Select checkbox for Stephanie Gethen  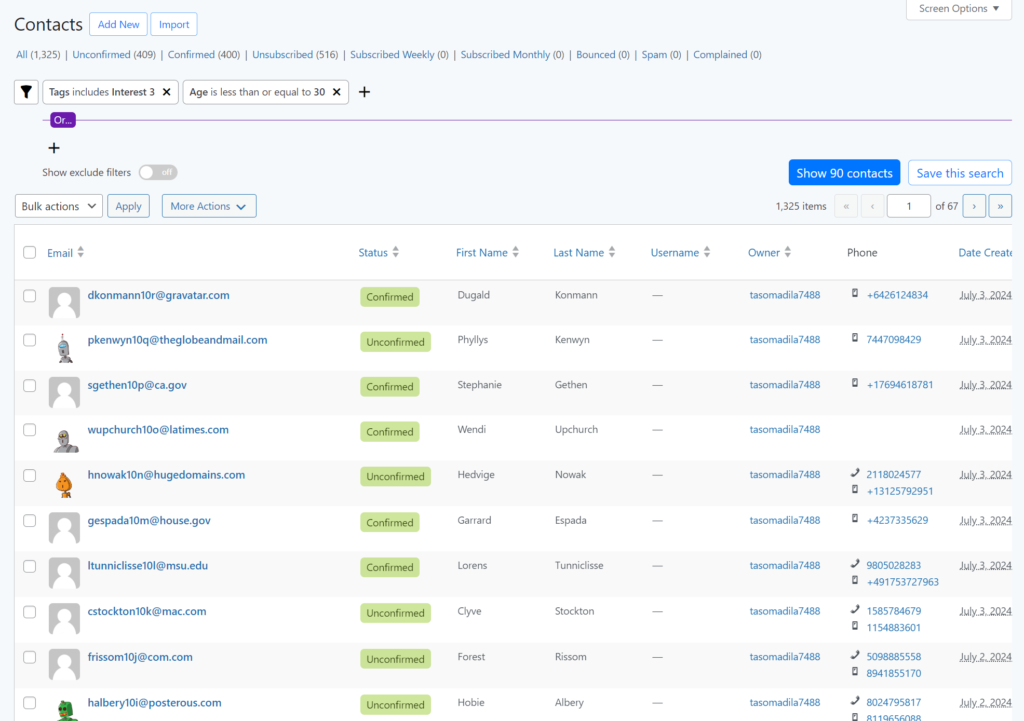coord(29,385)
